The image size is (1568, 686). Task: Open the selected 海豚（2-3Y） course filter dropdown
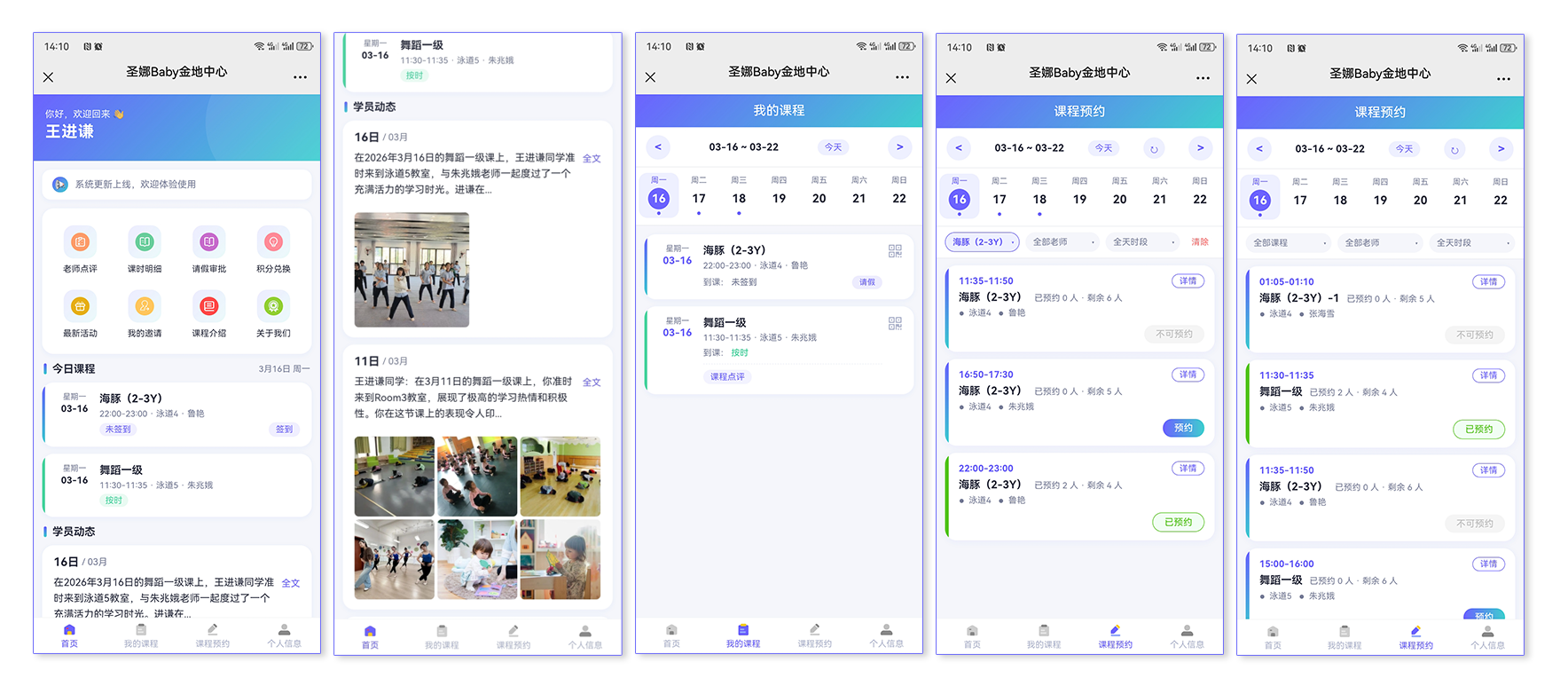(x=982, y=242)
